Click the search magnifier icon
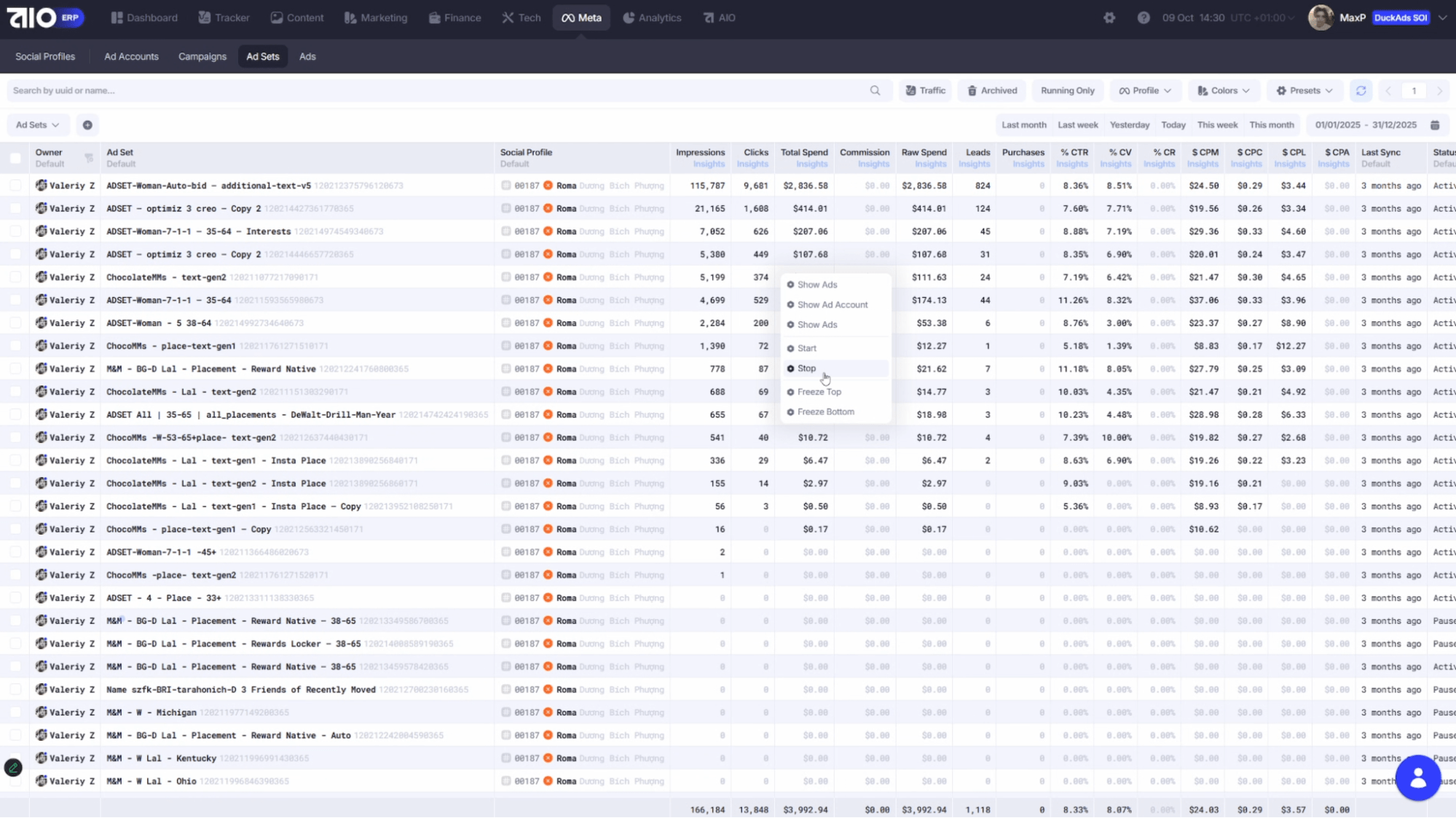The image size is (1456, 818). coord(875,91)
